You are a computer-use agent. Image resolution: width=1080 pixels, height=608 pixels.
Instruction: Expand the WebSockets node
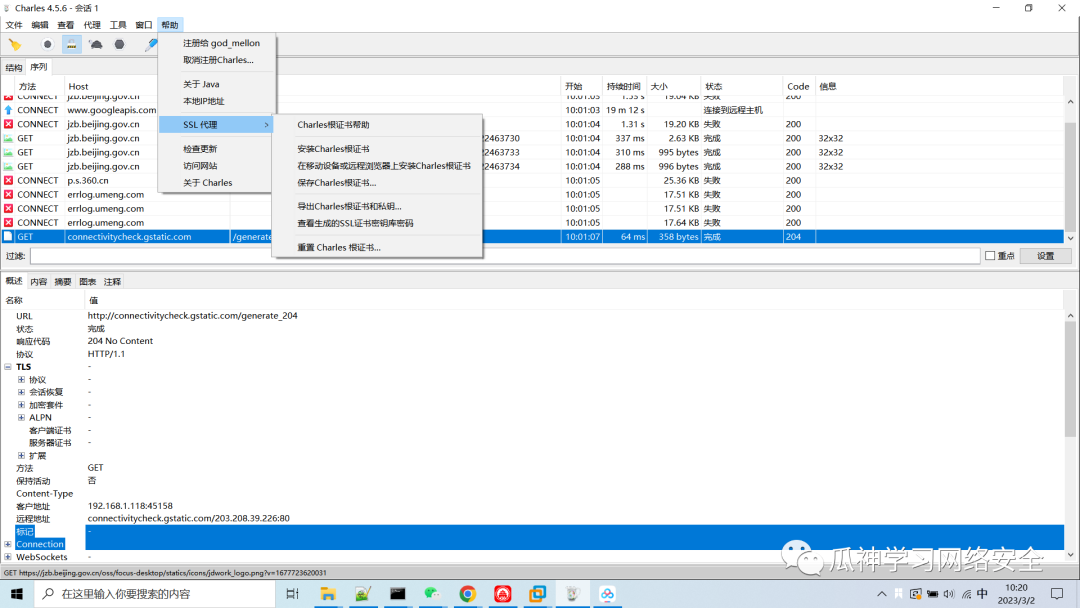pos(8,556)
